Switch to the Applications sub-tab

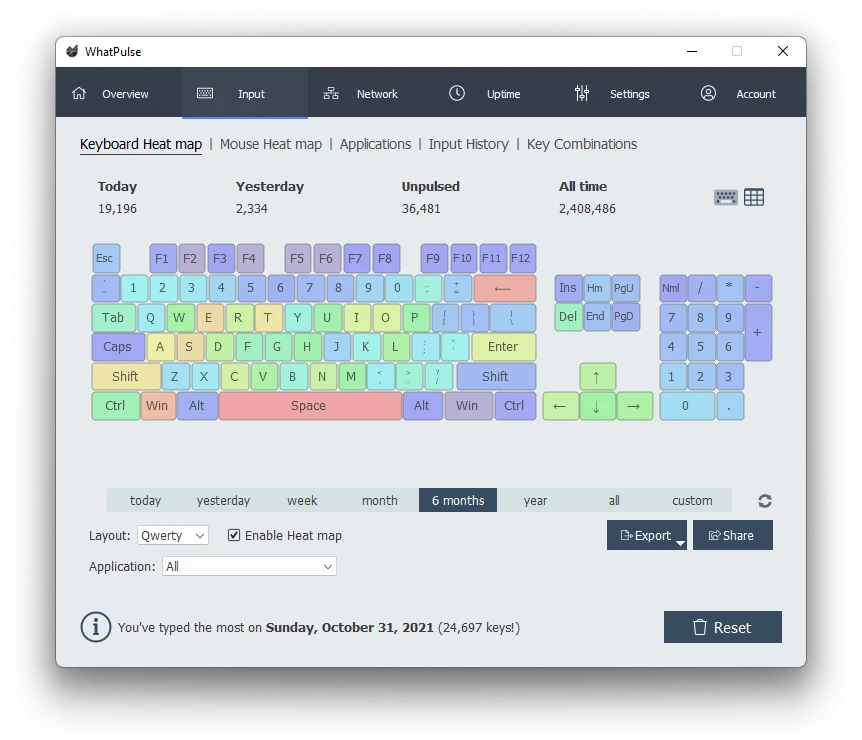[375, 144]
